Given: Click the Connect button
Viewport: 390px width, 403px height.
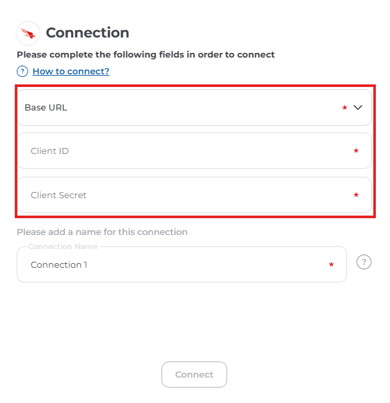Looking at the screenshot, I should click(x=194, y=374).
